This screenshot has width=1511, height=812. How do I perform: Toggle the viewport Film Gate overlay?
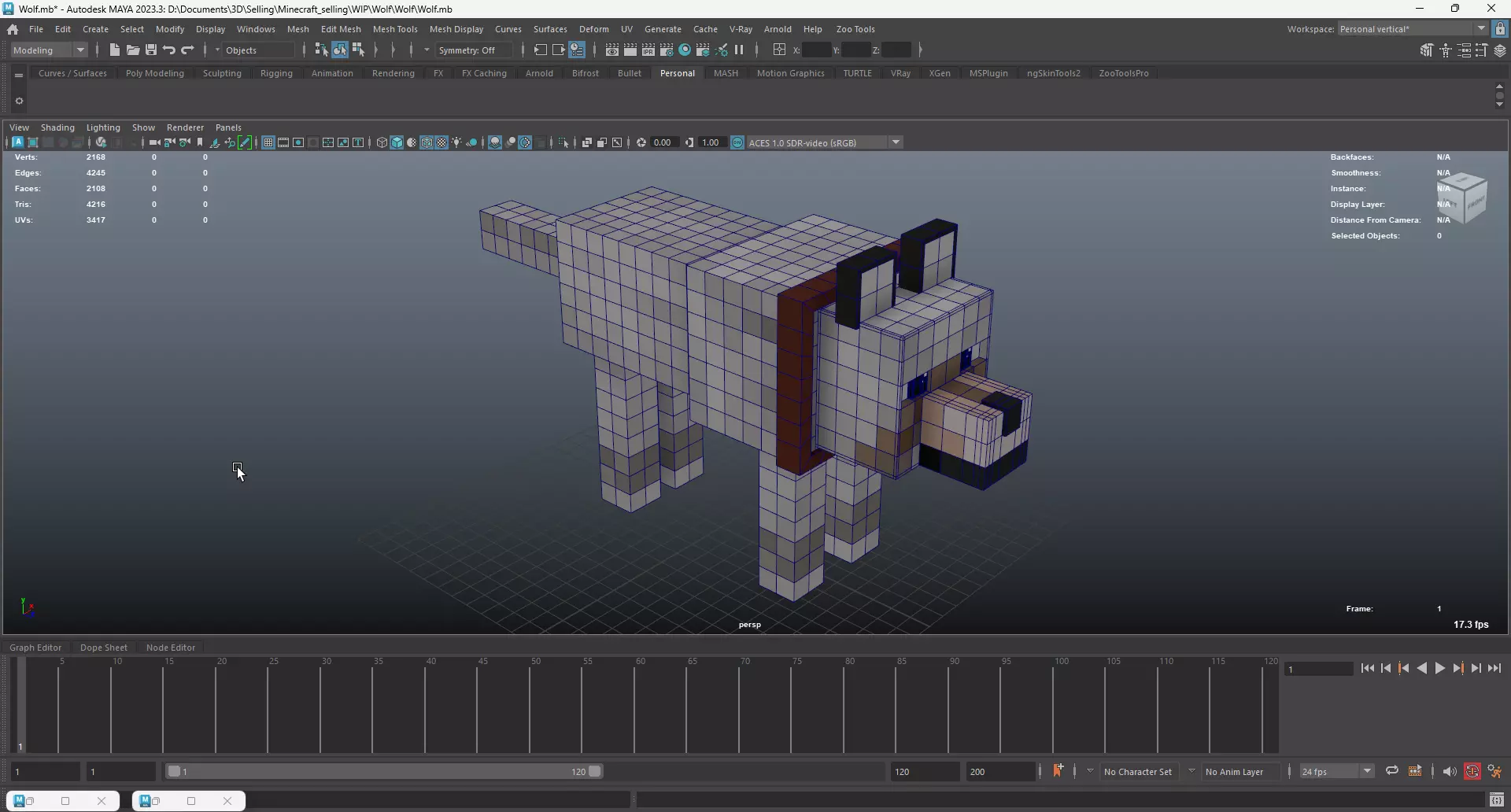point(283,142)
